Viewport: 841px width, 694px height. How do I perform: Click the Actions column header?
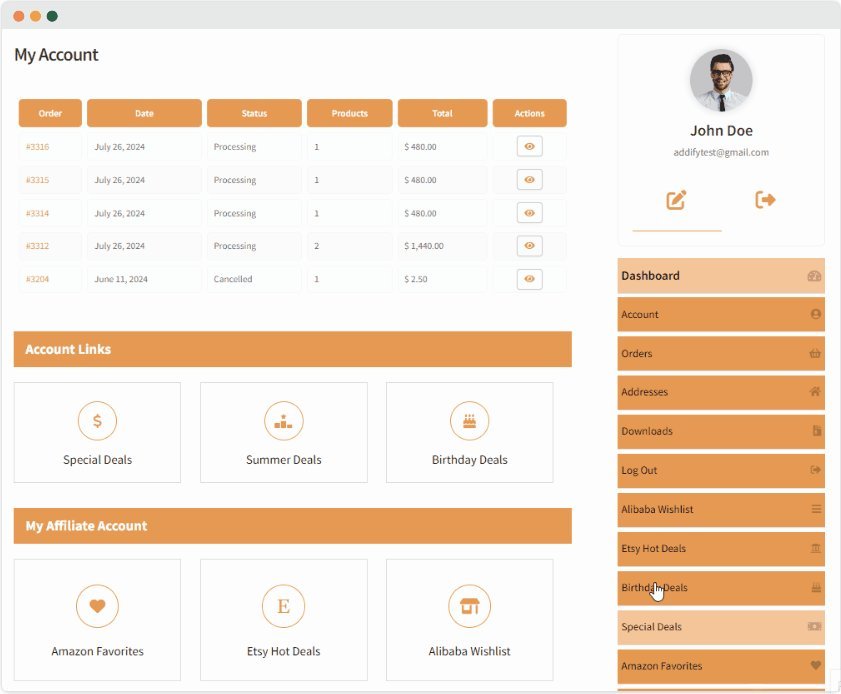[529, 113]
